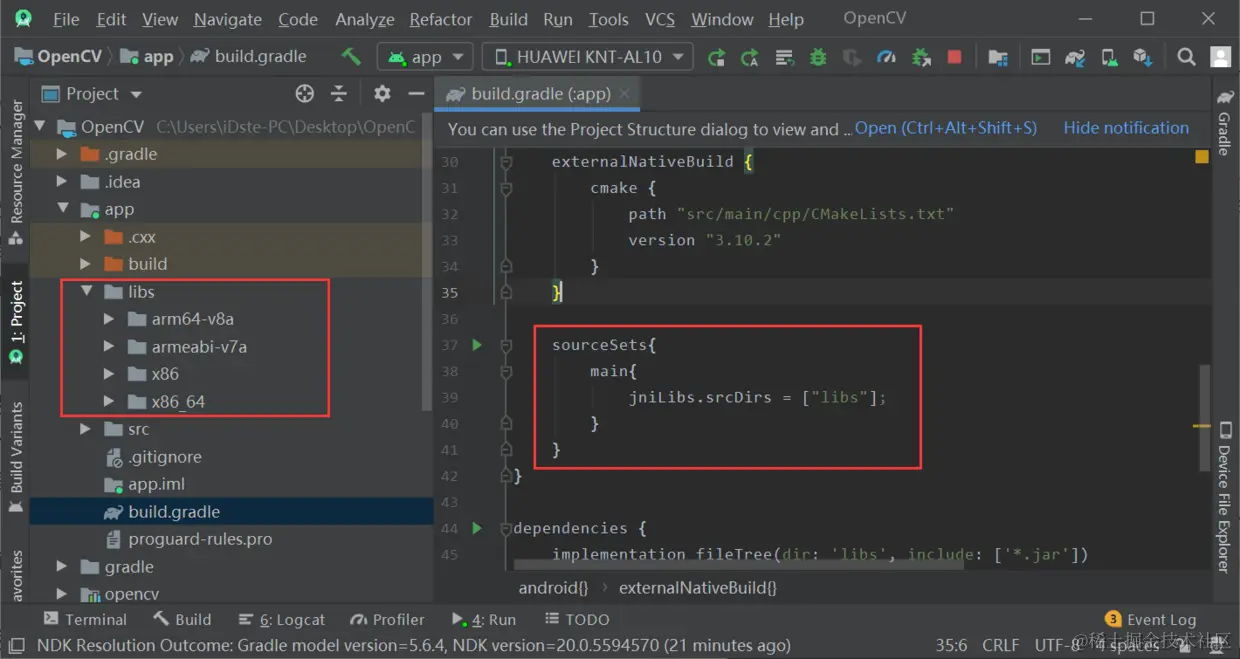Screen dimensions: 1240x659
Task: Click the editor vertical scrollbar thumb
Action: click(1205, 417)
